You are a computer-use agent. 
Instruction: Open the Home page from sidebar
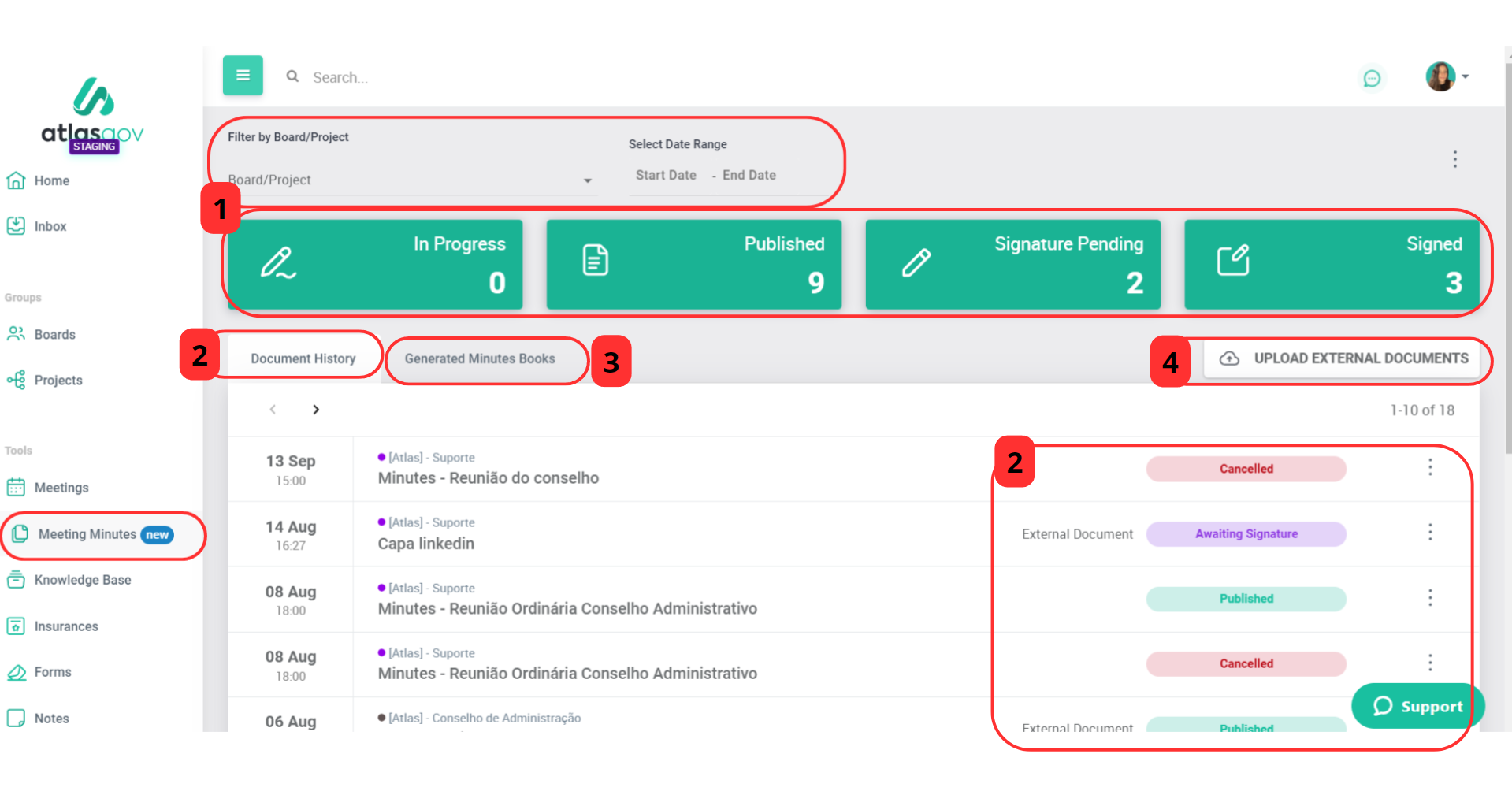[x=51, y=181]
